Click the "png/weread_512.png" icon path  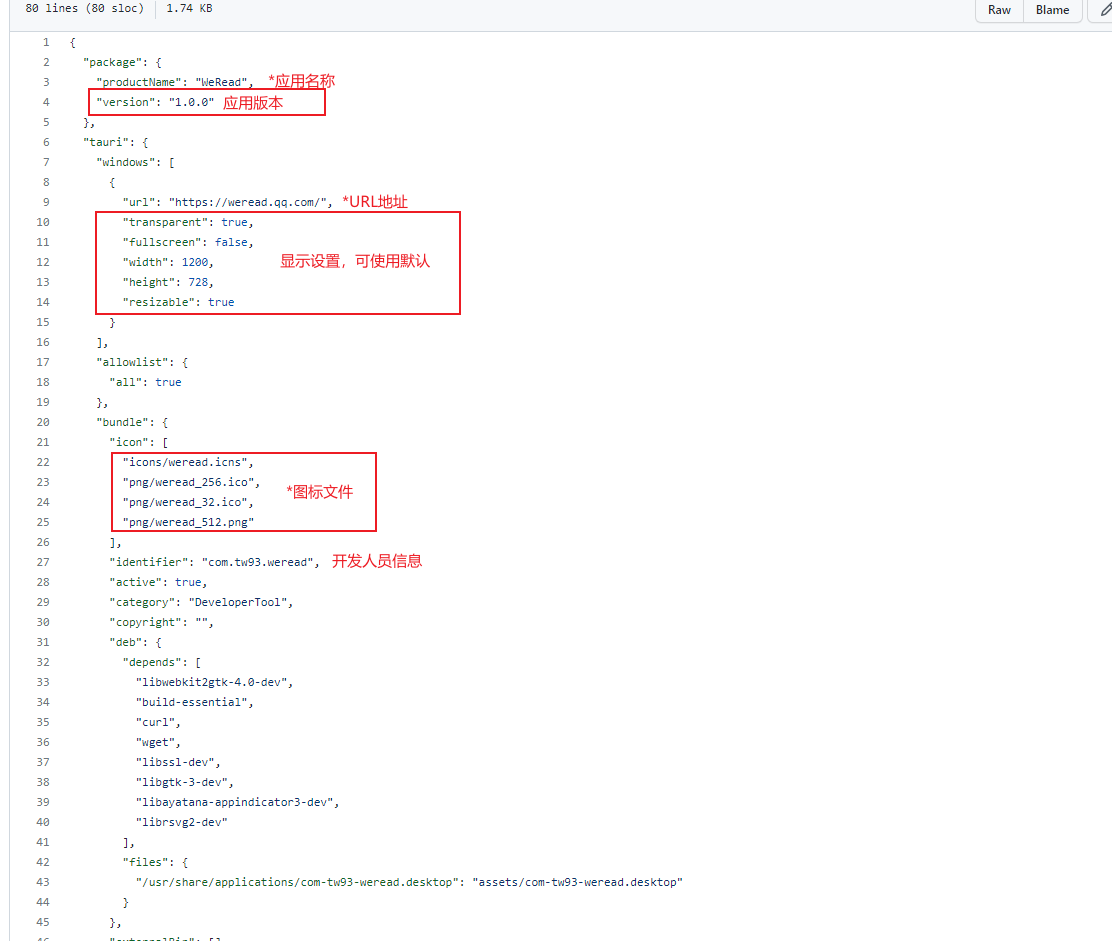click(x=188, y=522)
